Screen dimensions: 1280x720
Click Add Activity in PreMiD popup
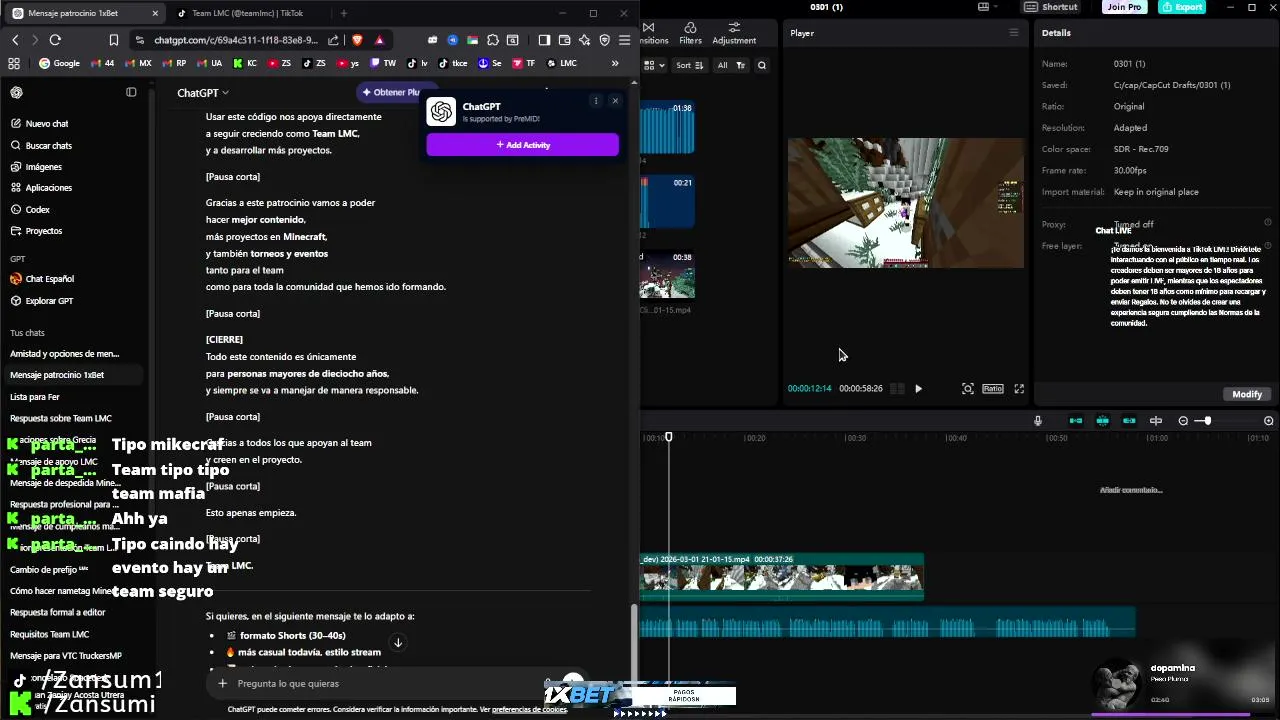pos(522,145)
